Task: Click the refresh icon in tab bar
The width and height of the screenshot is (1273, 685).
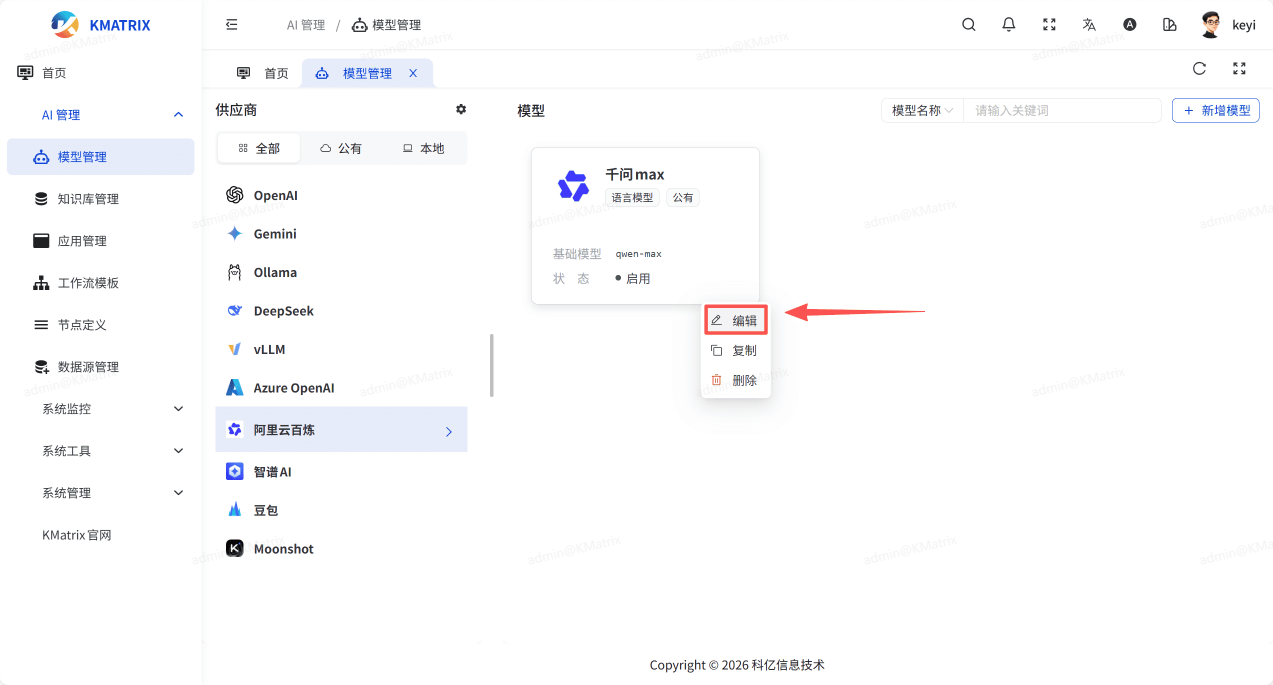Action: 1199,69
